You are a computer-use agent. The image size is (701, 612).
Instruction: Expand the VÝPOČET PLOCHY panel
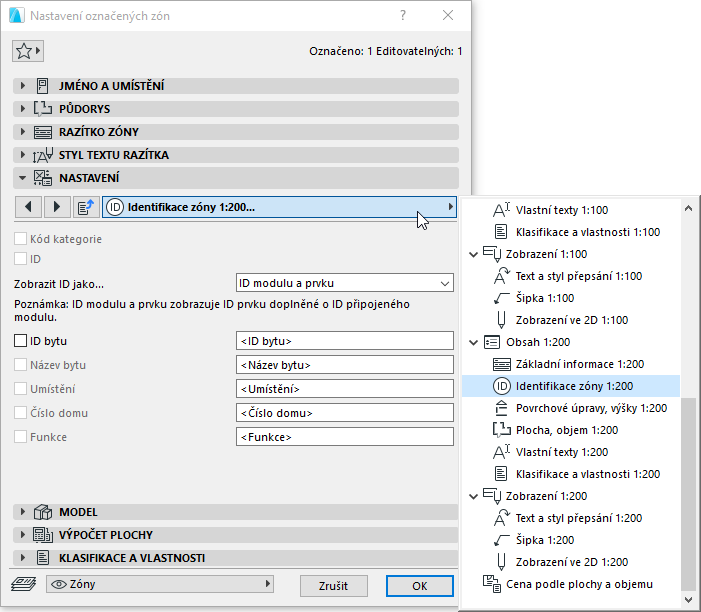[22, 535]
